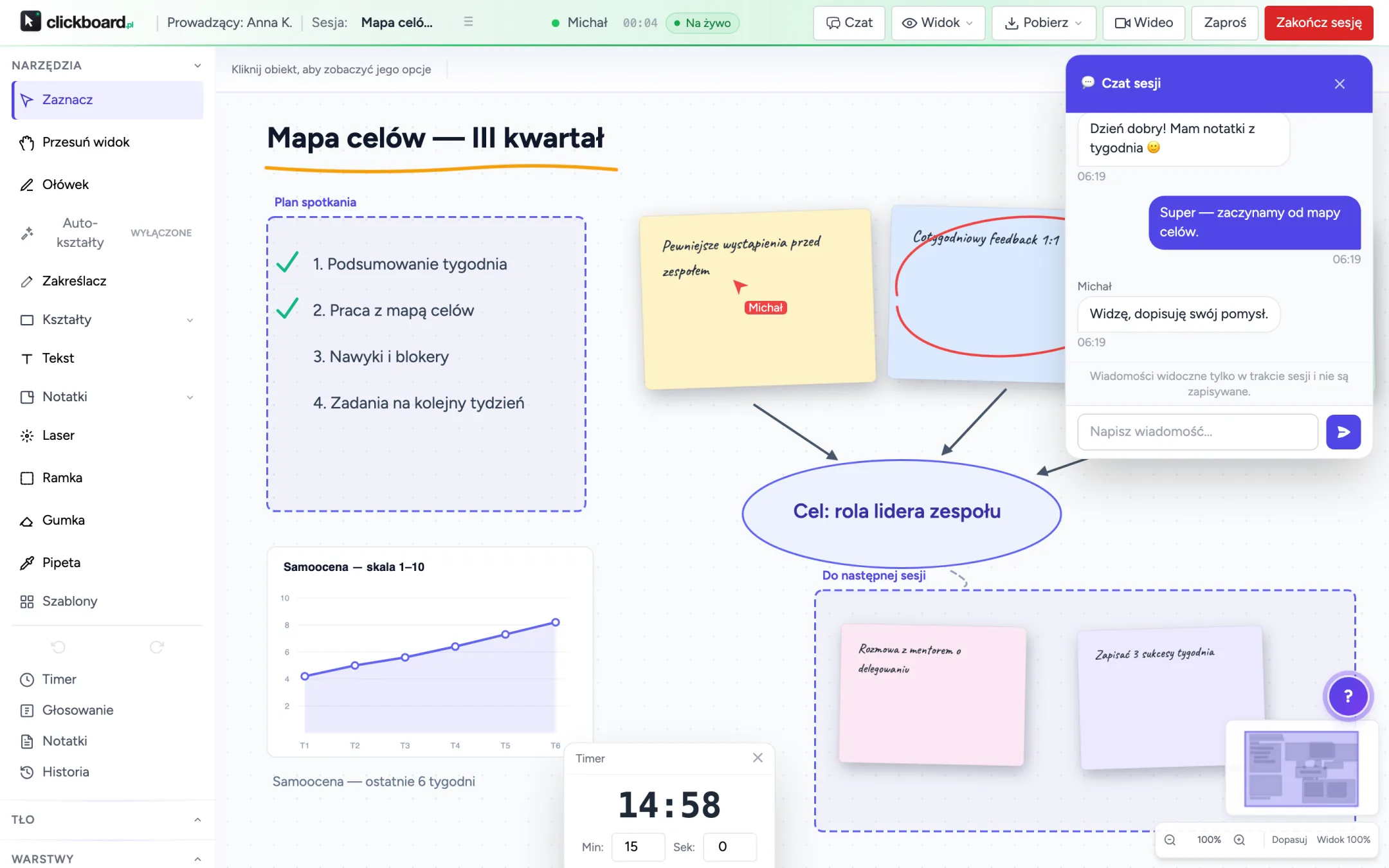The height and width of the screenshot is (868, 1389).
Task: Pick the Pipeta eyedropper tool
Action: coord(107,563)
